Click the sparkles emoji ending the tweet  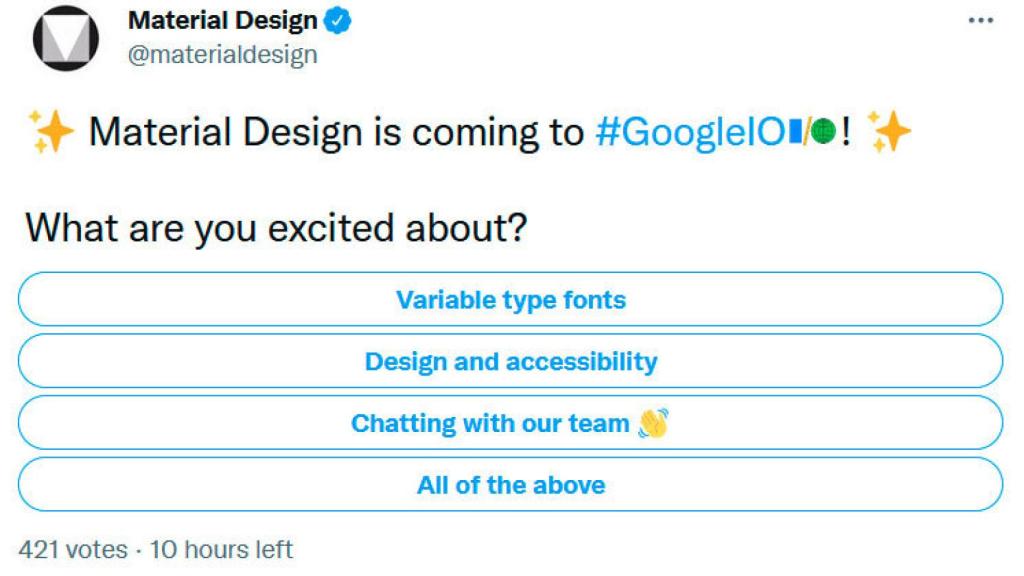[889, 131]
